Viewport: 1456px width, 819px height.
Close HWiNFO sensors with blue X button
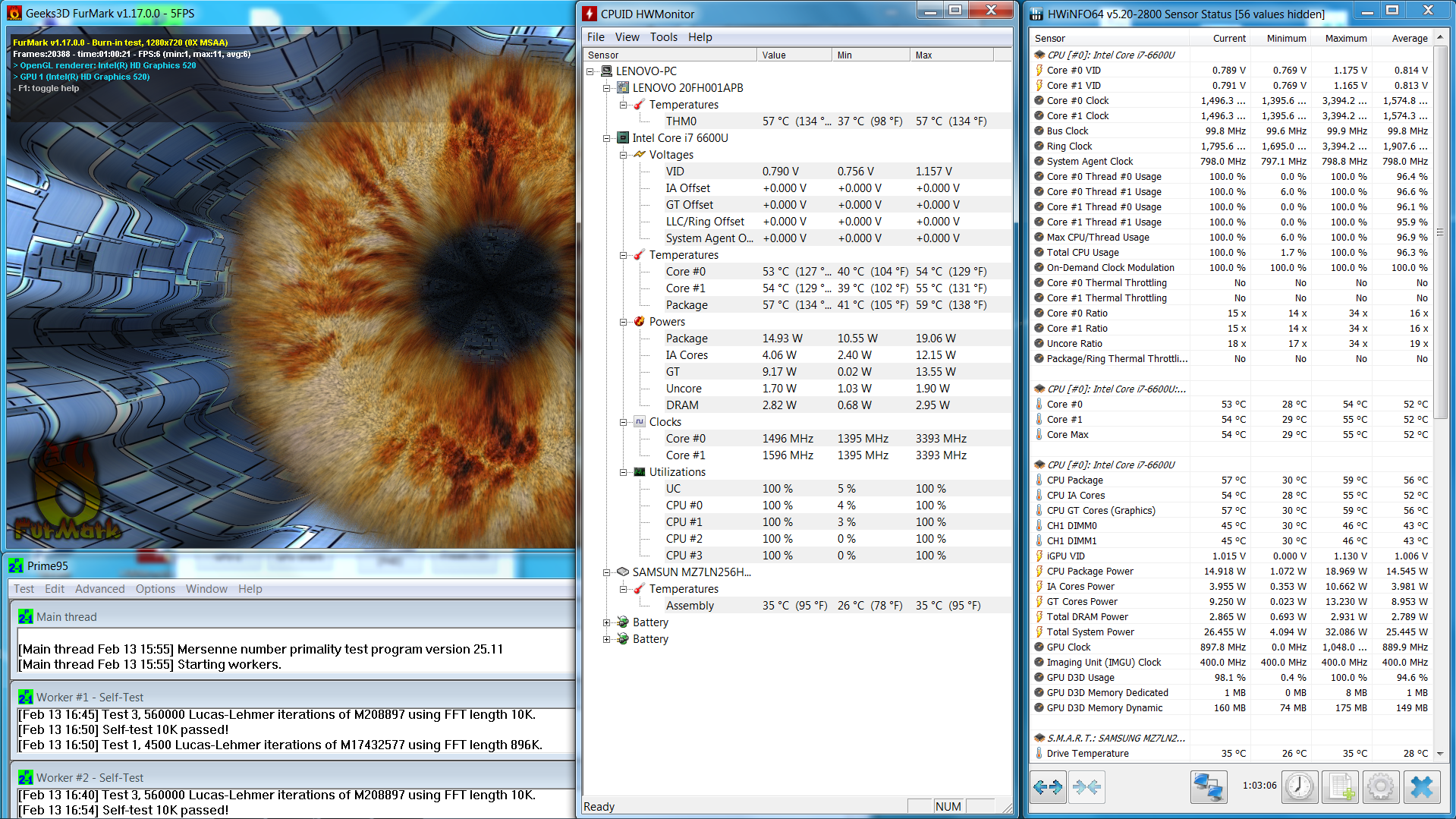1422,787
